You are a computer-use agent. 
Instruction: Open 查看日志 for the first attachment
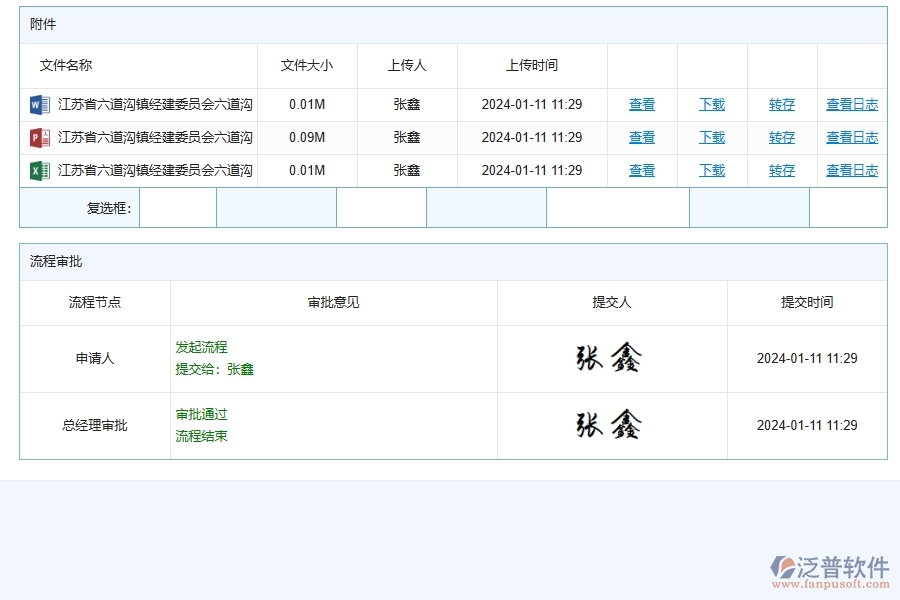(x=852, y=104)
